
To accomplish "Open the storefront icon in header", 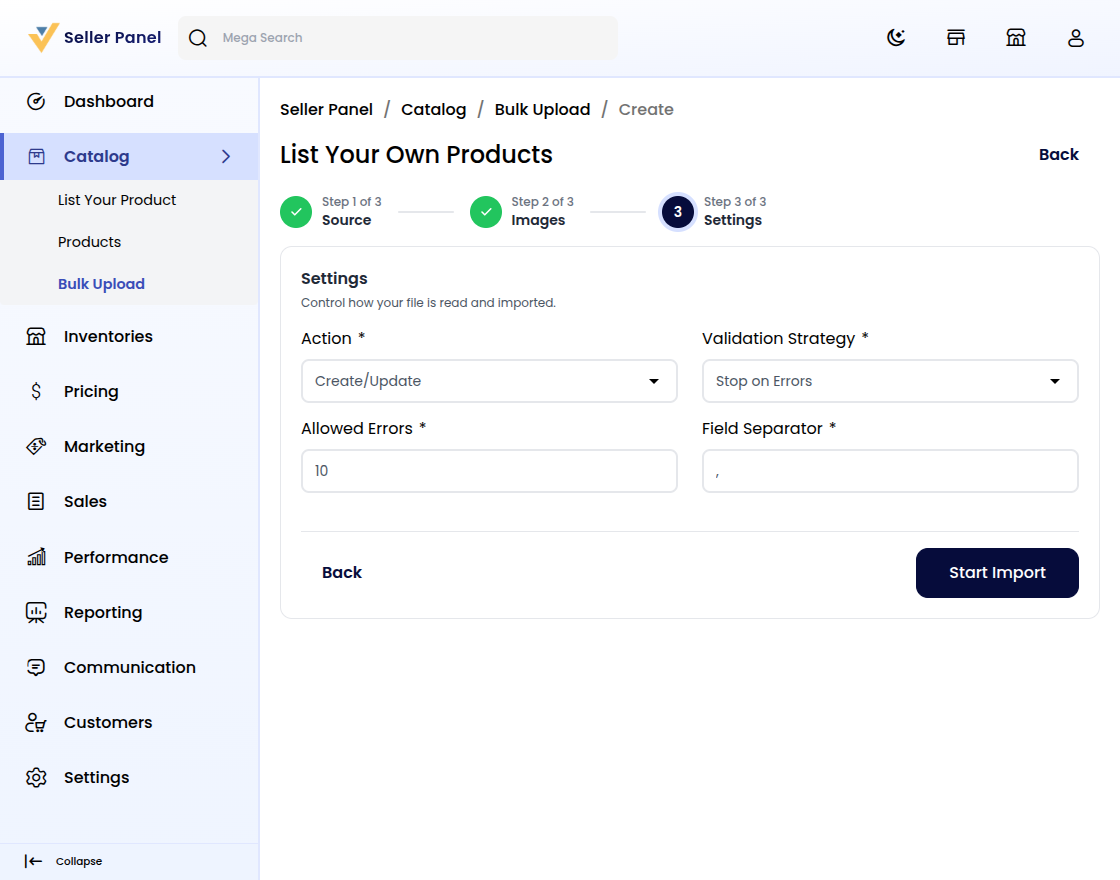I will [956, 38].
